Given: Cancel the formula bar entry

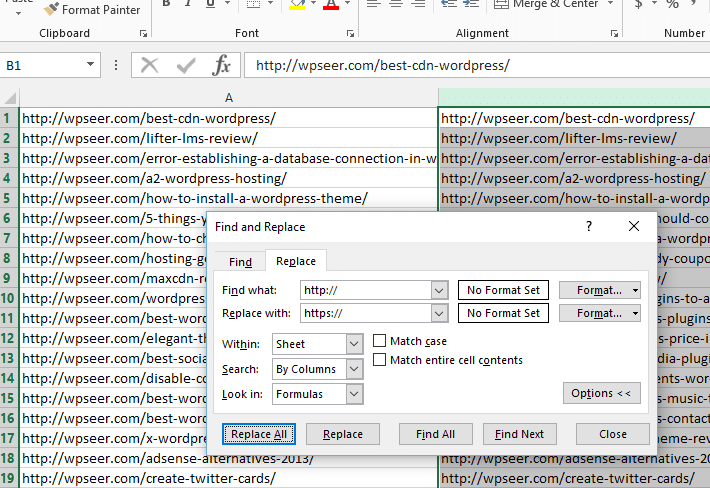Looking at the screenshot, I should point(149,65).
